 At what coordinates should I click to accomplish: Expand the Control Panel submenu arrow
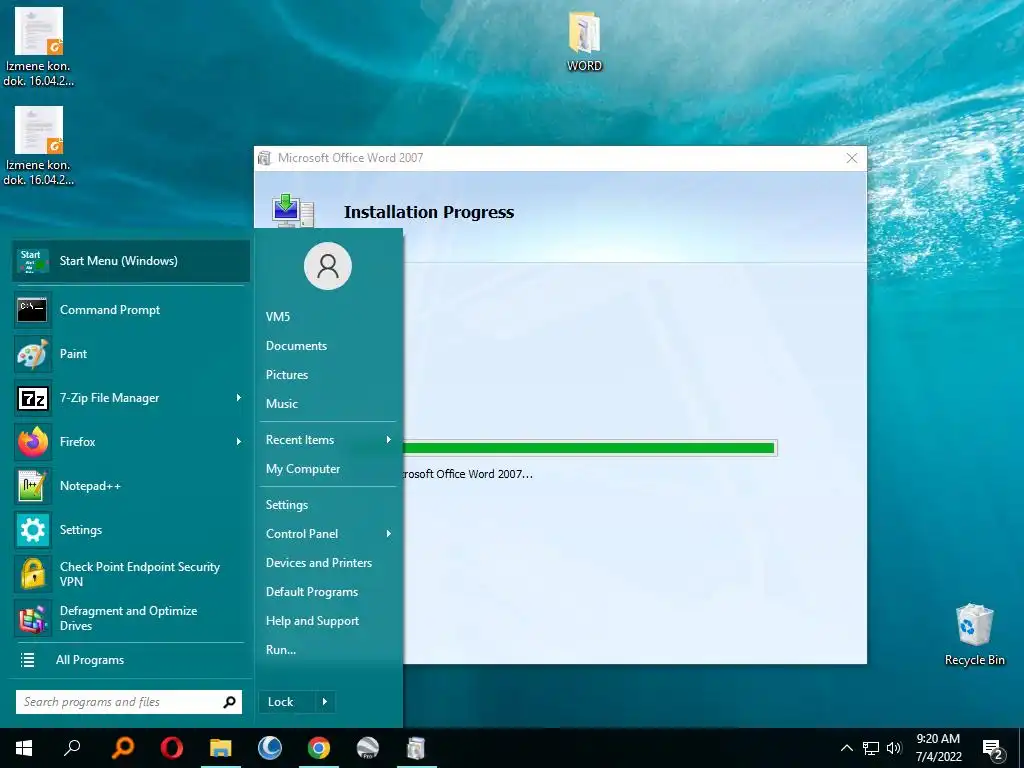[x=389, y=534]
